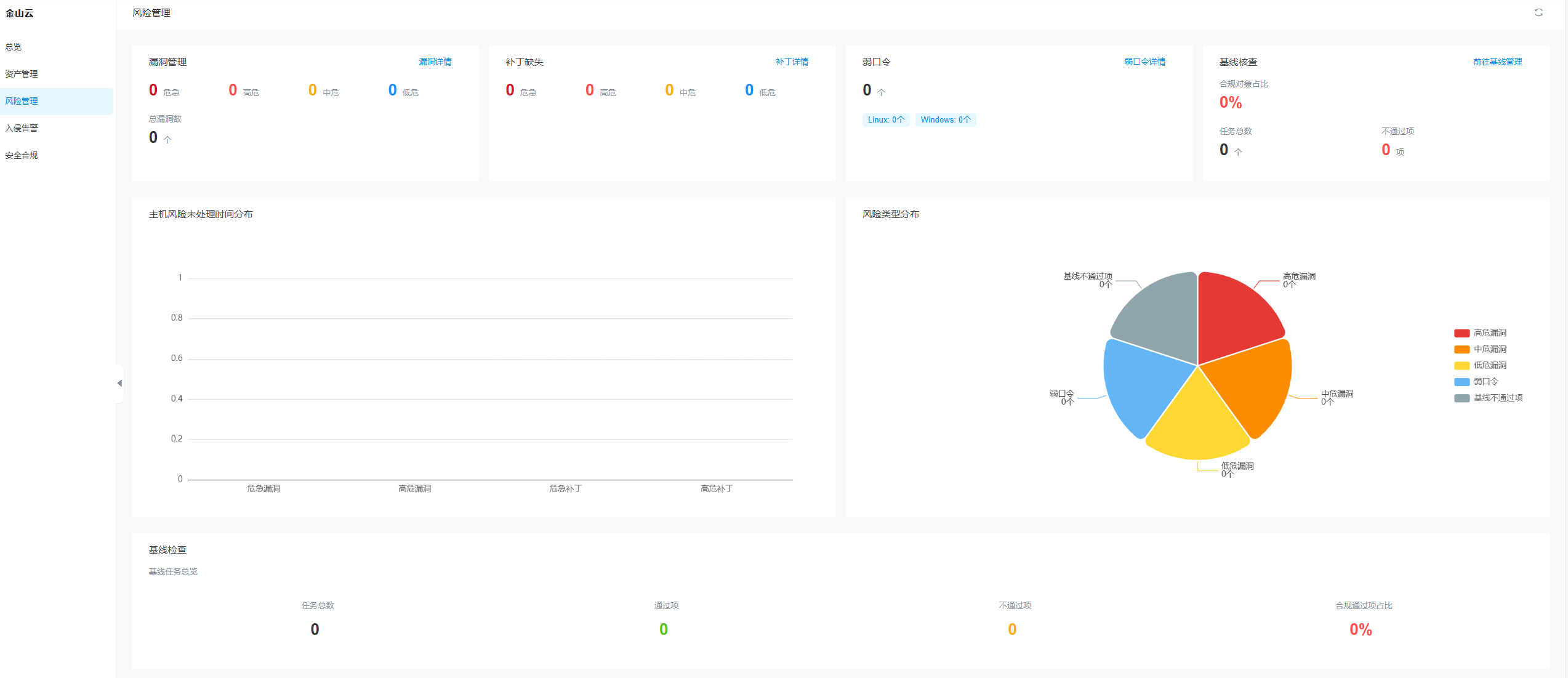Screen dimensions: 1568x678
Task: Toggle 中危漏洞 legend orange swatch
Action: pos(1461,349)
